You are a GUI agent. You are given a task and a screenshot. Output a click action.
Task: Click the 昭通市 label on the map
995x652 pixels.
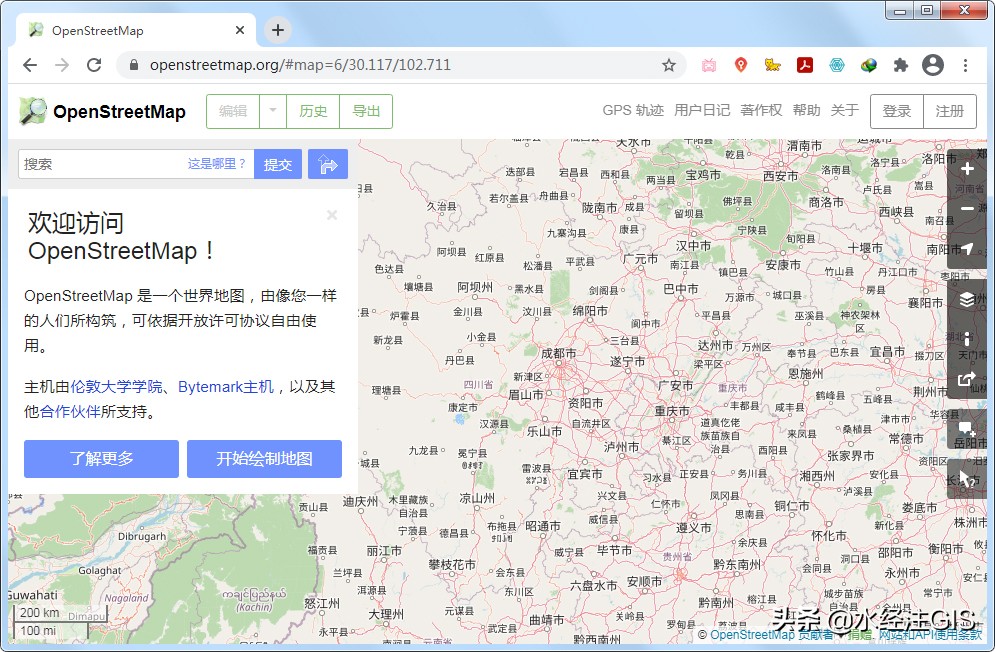coord(543,526)
